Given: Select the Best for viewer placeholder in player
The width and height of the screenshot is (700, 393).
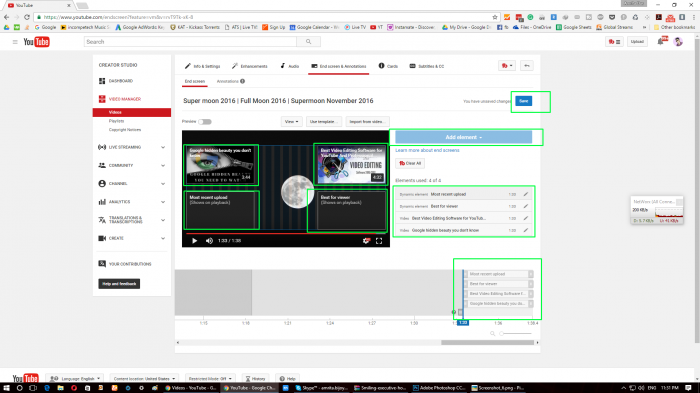Looking at the screenshot, I should point(351,210).
